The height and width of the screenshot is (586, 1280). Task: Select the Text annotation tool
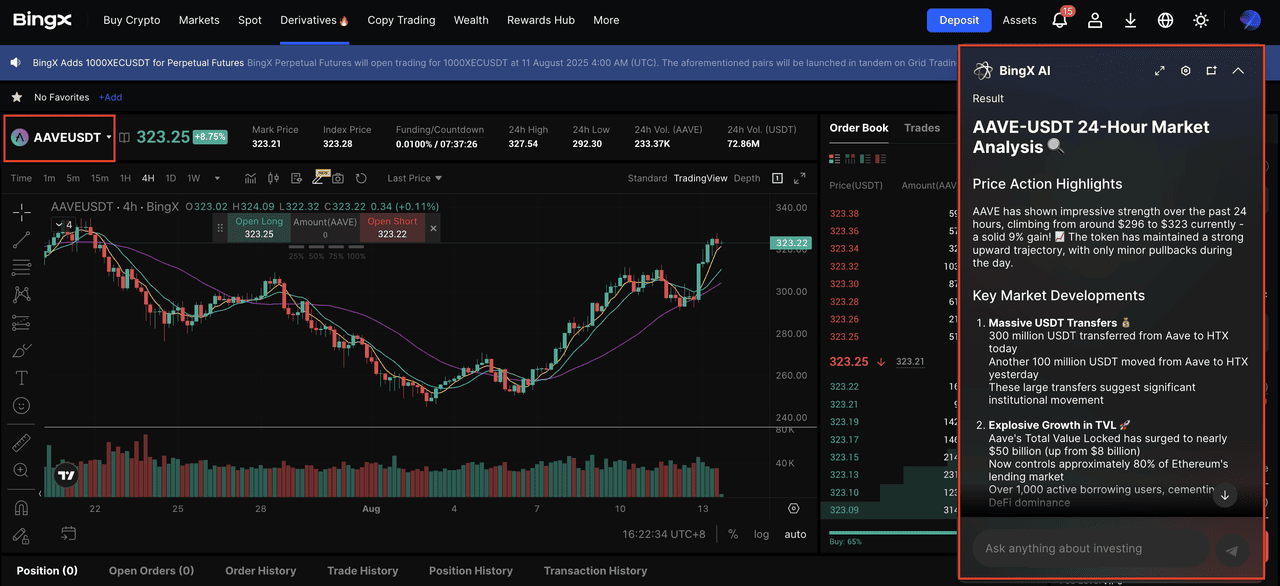point(21,378)
